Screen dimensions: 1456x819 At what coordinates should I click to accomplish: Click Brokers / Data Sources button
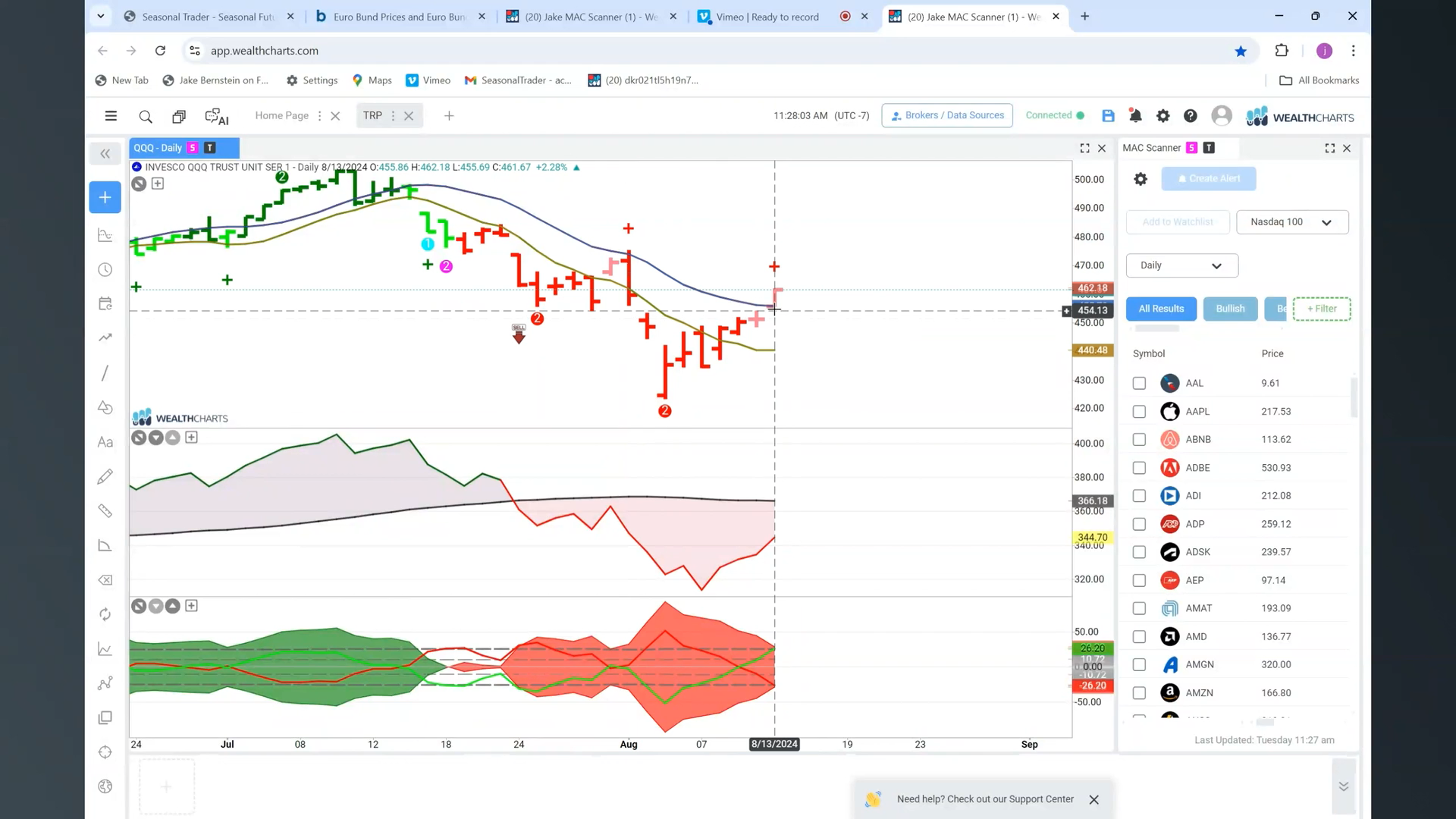click(947, 115)
